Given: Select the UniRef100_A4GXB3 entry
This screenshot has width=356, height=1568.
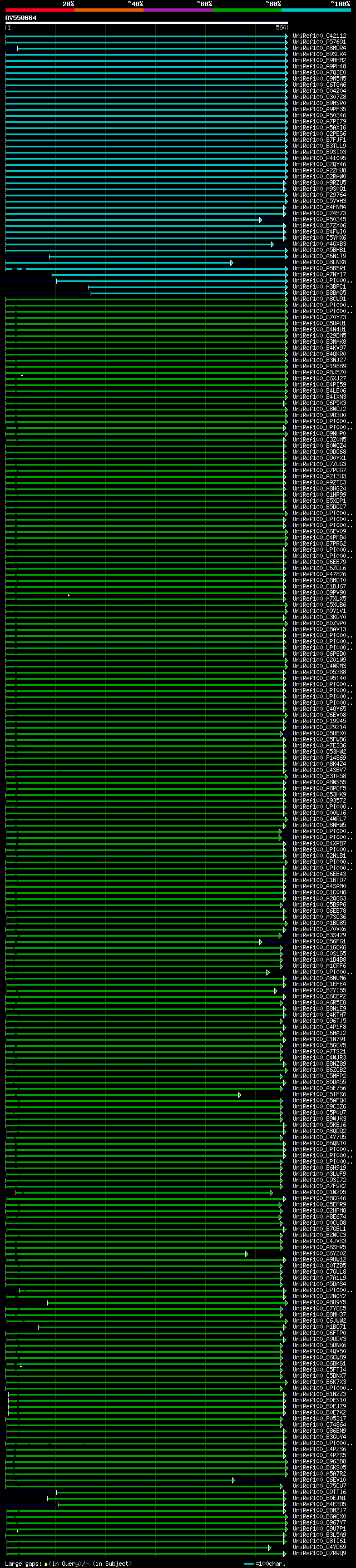Looking at the screenshot, I should 319,244.
